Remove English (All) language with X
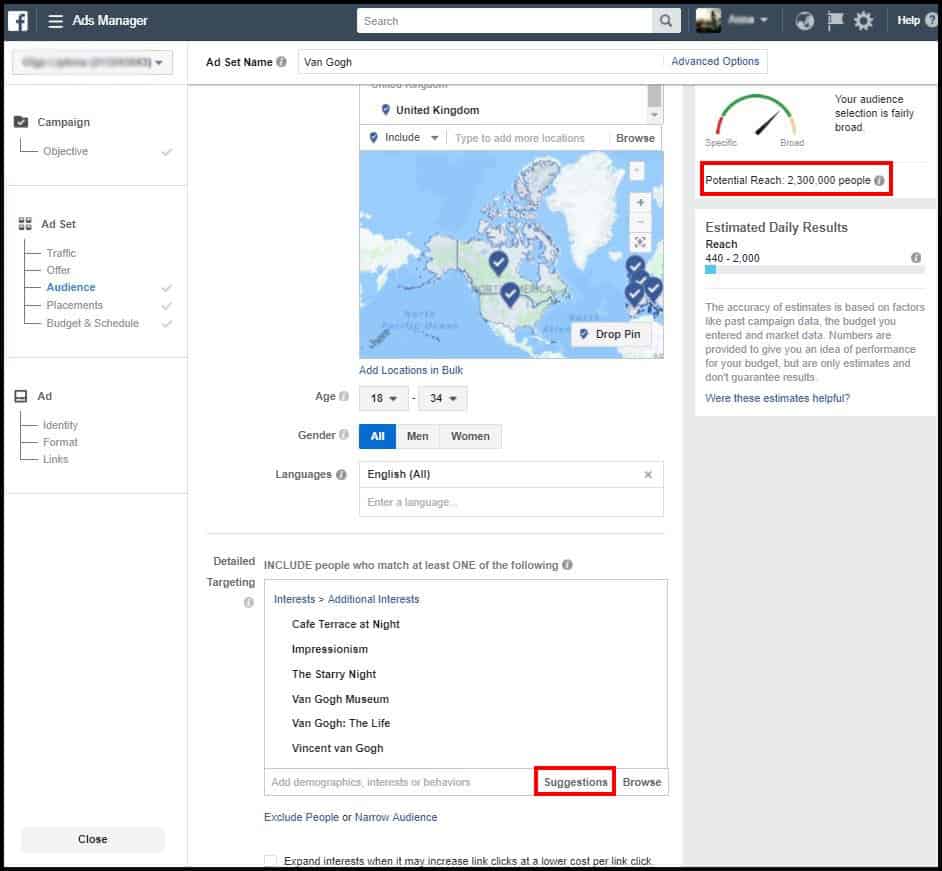Screen dimensions: 942x871 648,475
